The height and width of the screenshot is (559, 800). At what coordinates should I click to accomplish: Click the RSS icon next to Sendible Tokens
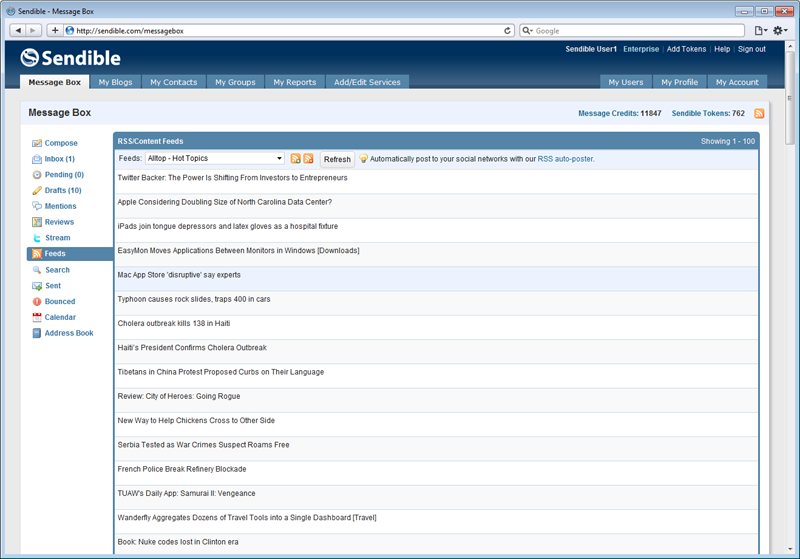pos(759,113)
